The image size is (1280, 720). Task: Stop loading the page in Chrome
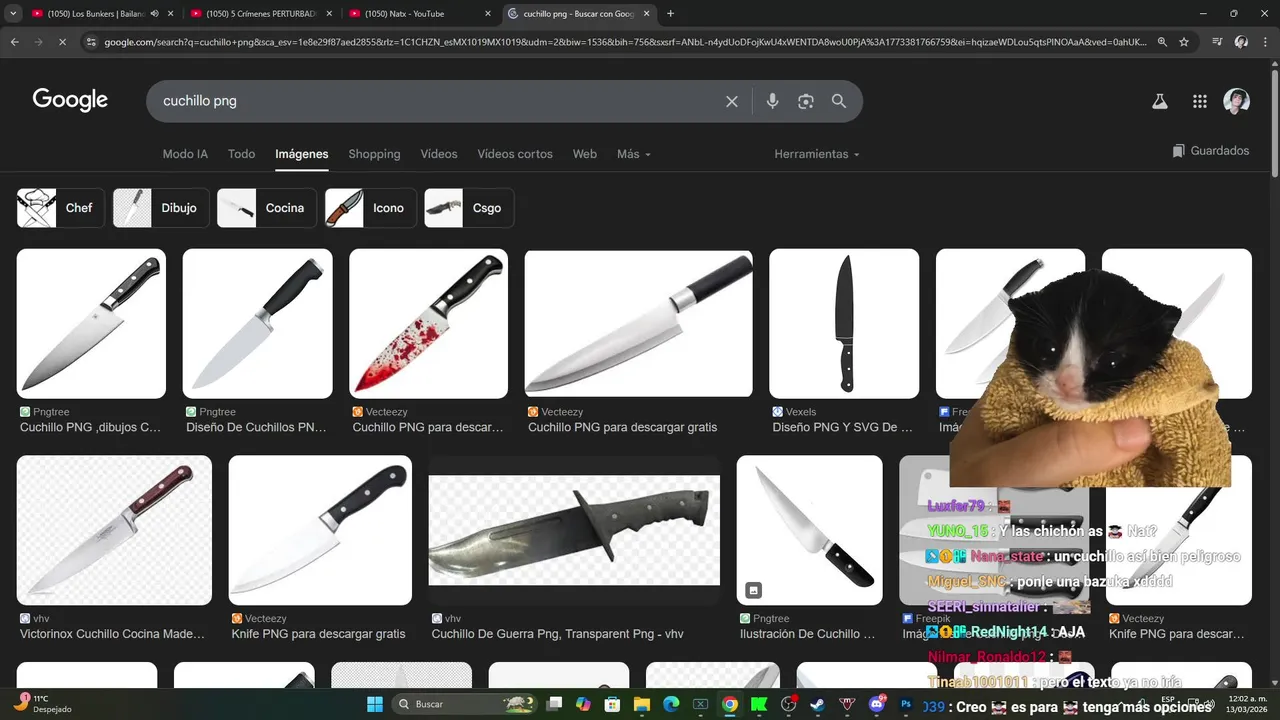pyautogui.click(x=62, y=42)
